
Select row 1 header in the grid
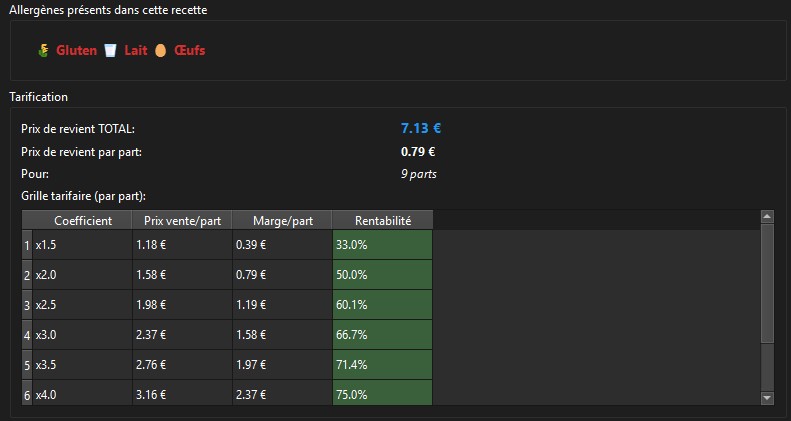pyautogui.click(x=26, y=244)
